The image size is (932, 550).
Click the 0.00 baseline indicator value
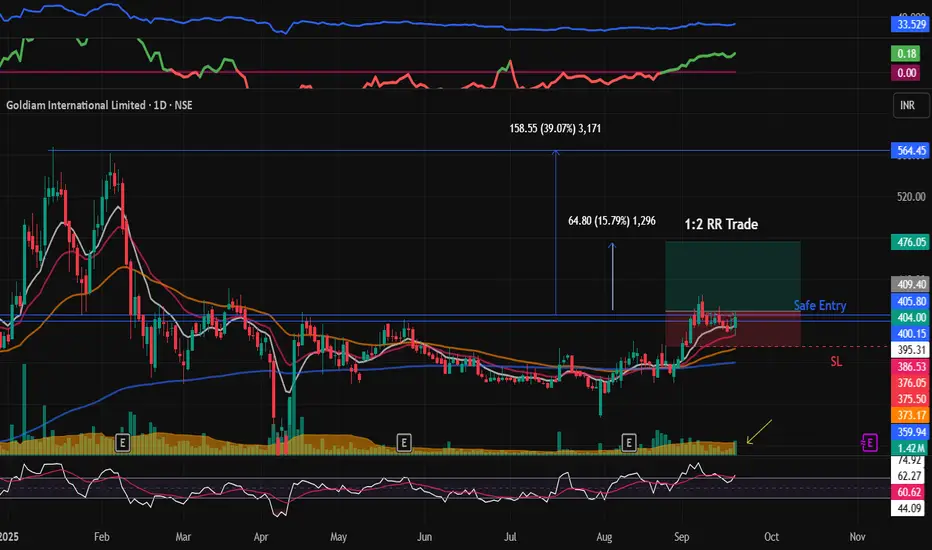(906, 73)
